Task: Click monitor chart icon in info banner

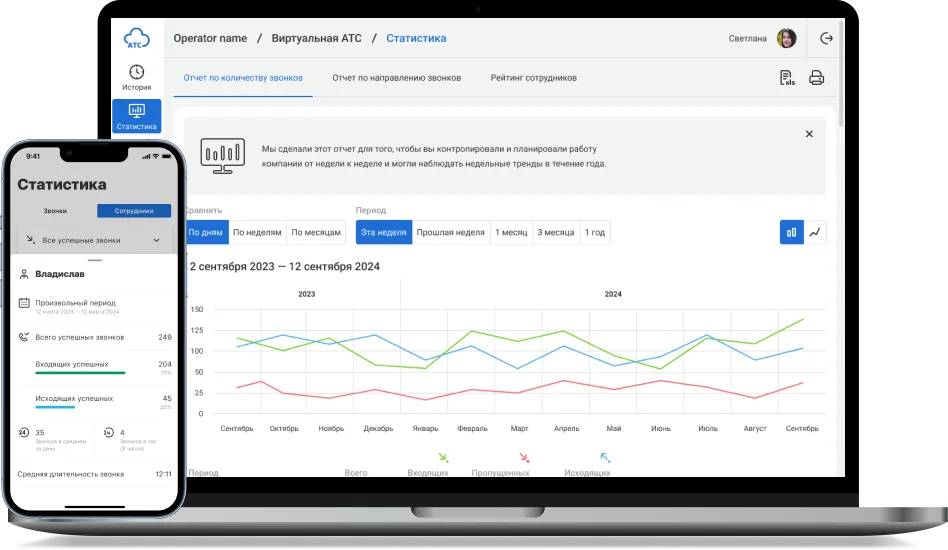Action: point(222,155)
